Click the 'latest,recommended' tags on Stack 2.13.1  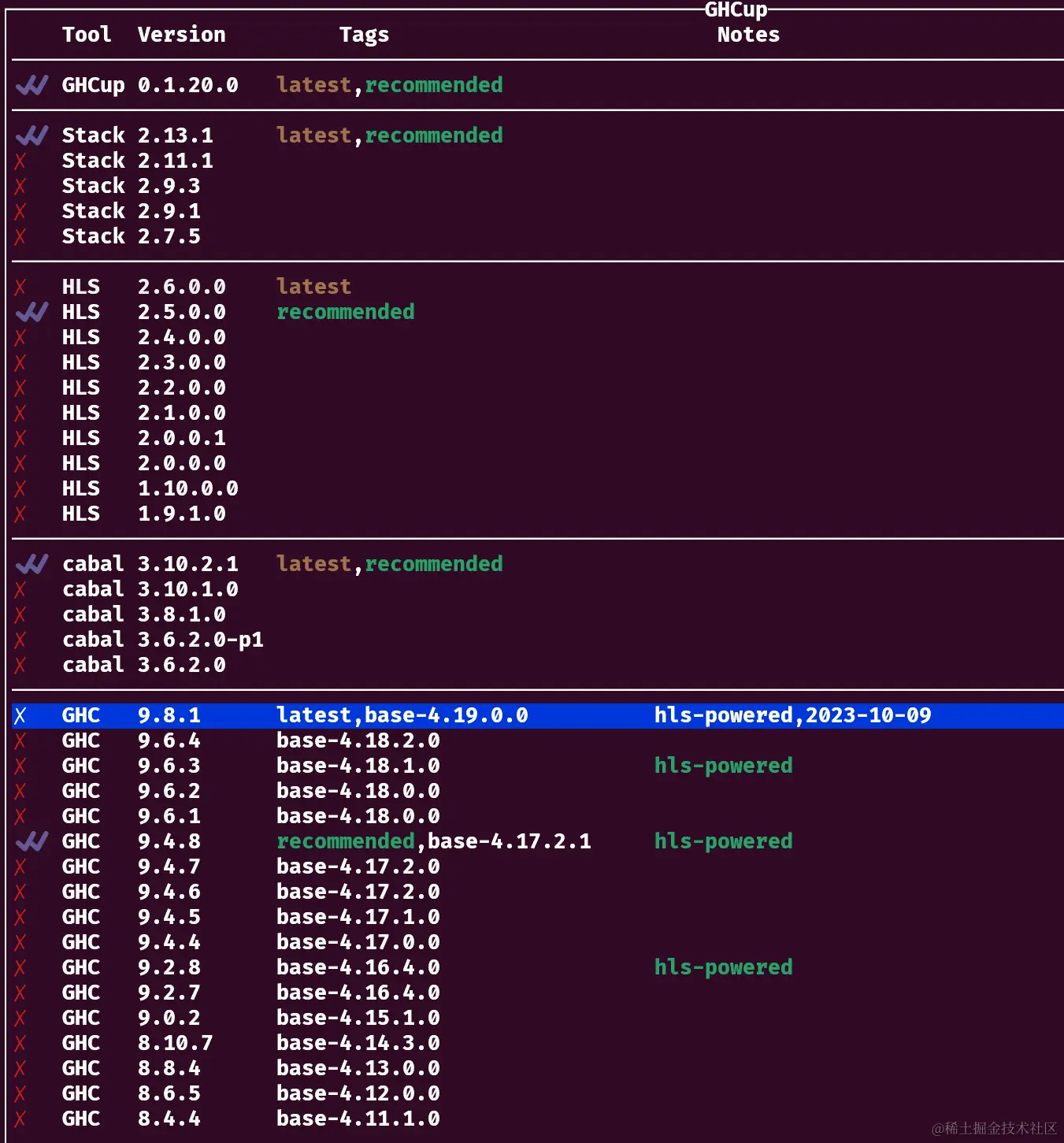pyautogui.click(x=390, y=135)
